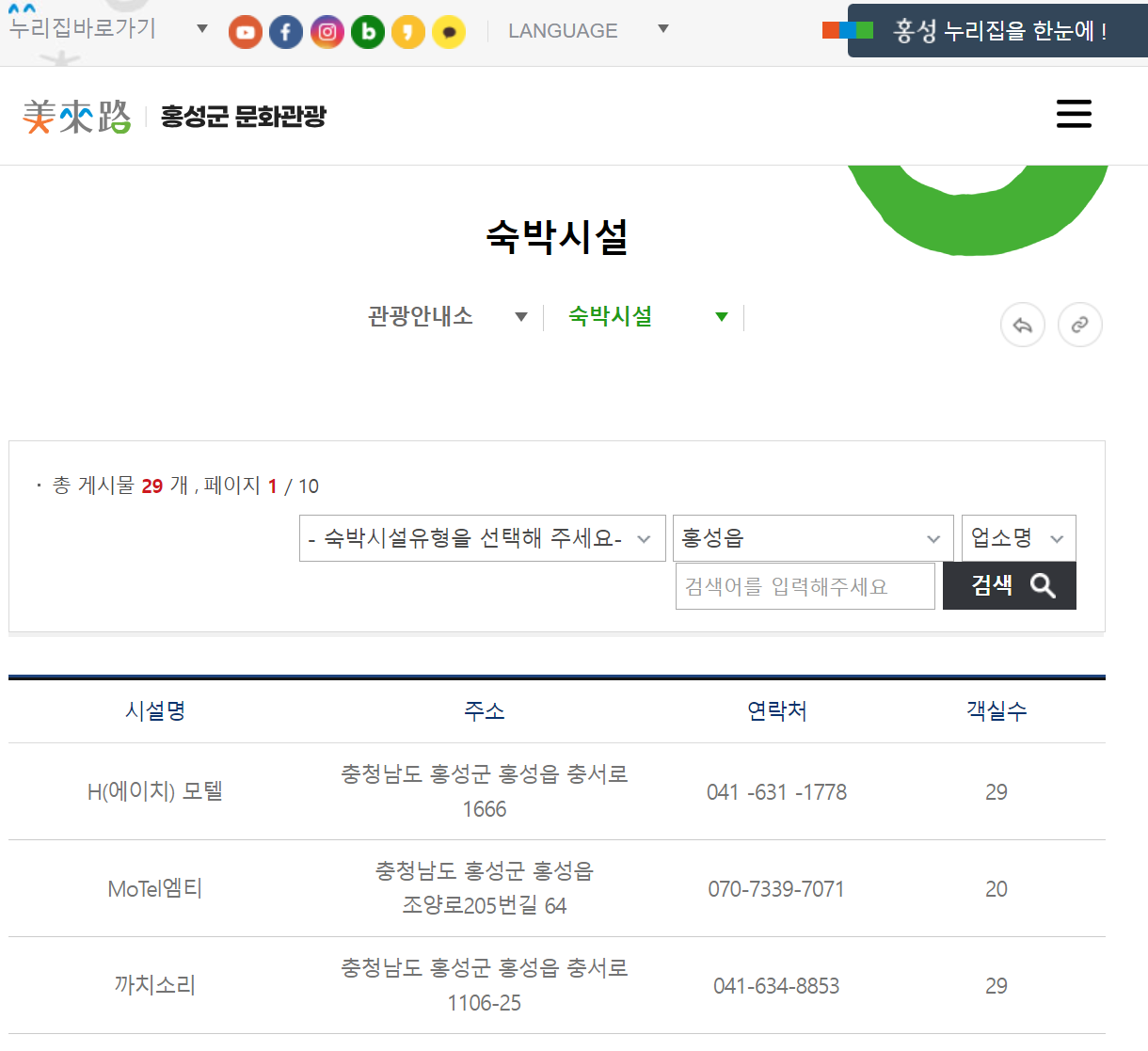Open the Hongseong YouTube channel icon

click(x=245, y=31)
